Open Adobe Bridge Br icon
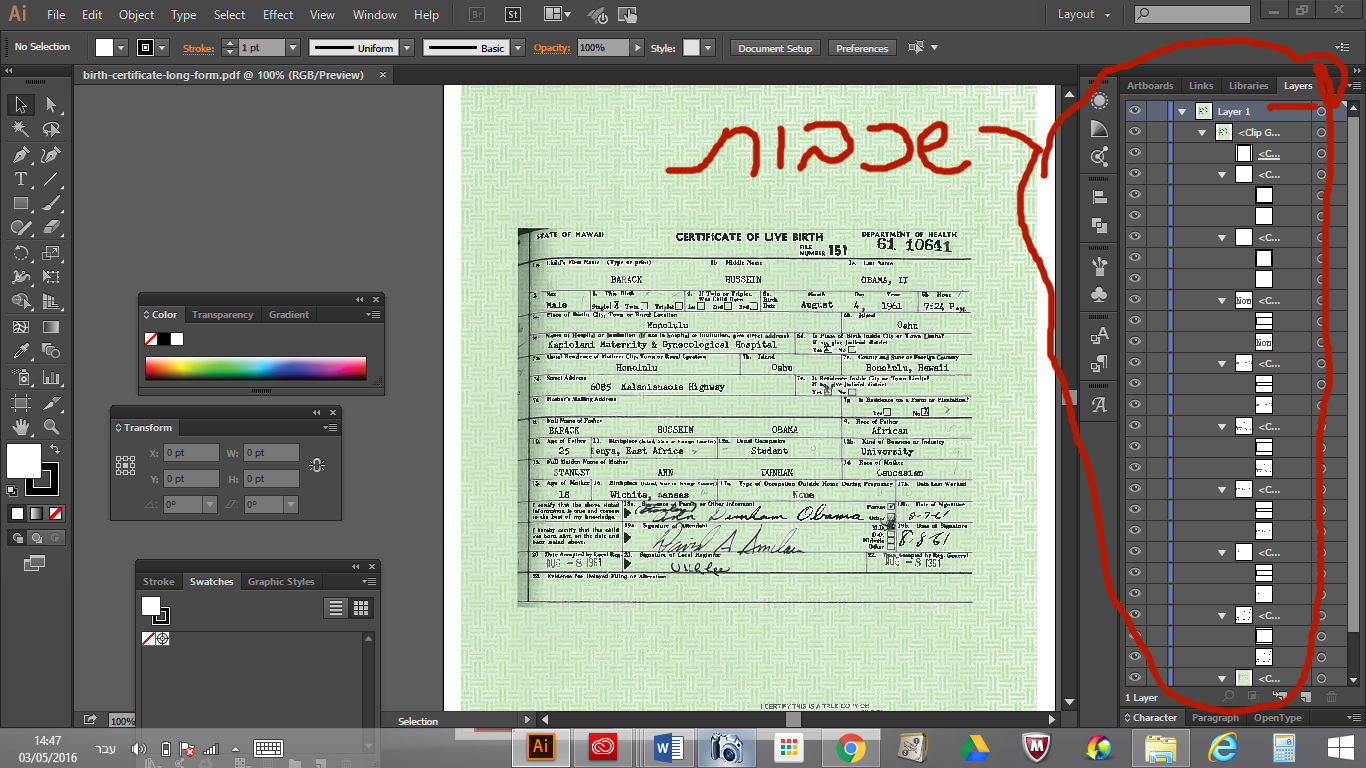Image resolution: width=1366 pixels, height=768 pixels. (x=478, y=14)
